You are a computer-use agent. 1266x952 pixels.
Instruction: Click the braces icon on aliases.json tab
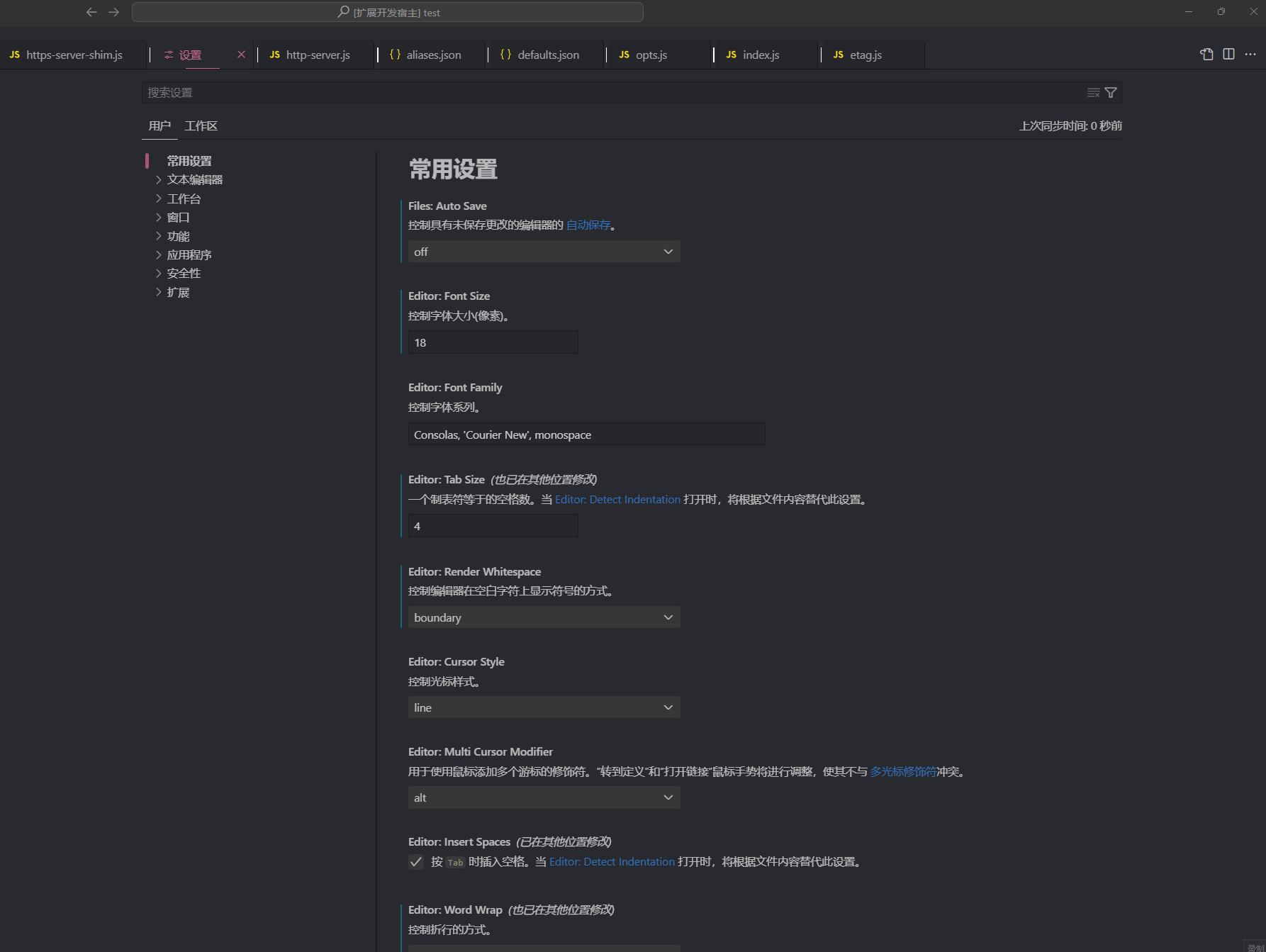click(395, 55)
